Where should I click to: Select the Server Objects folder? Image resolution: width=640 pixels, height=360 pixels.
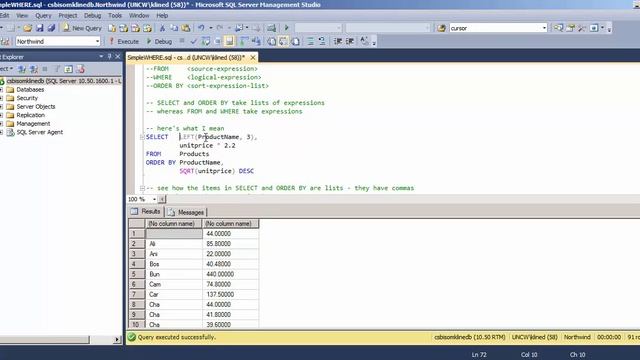[36, 107]
